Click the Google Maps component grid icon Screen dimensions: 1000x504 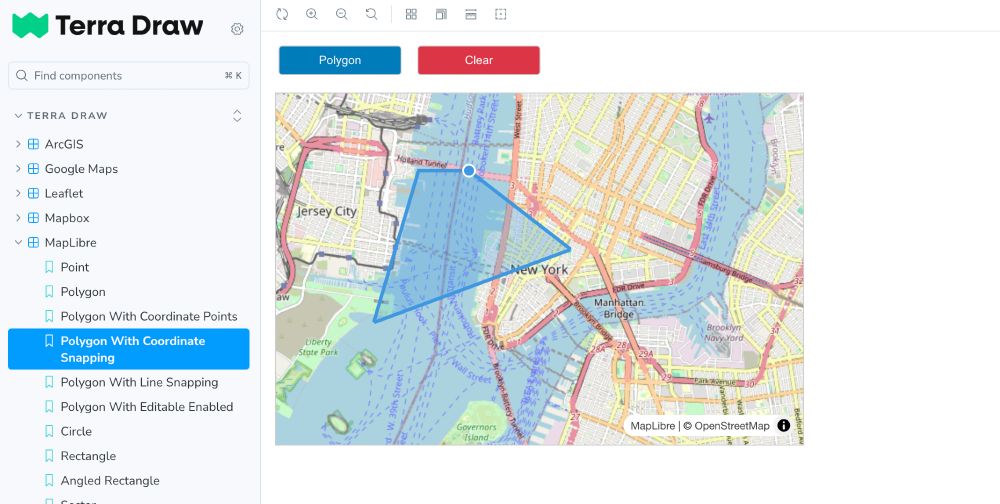click(x=33, y=169)
